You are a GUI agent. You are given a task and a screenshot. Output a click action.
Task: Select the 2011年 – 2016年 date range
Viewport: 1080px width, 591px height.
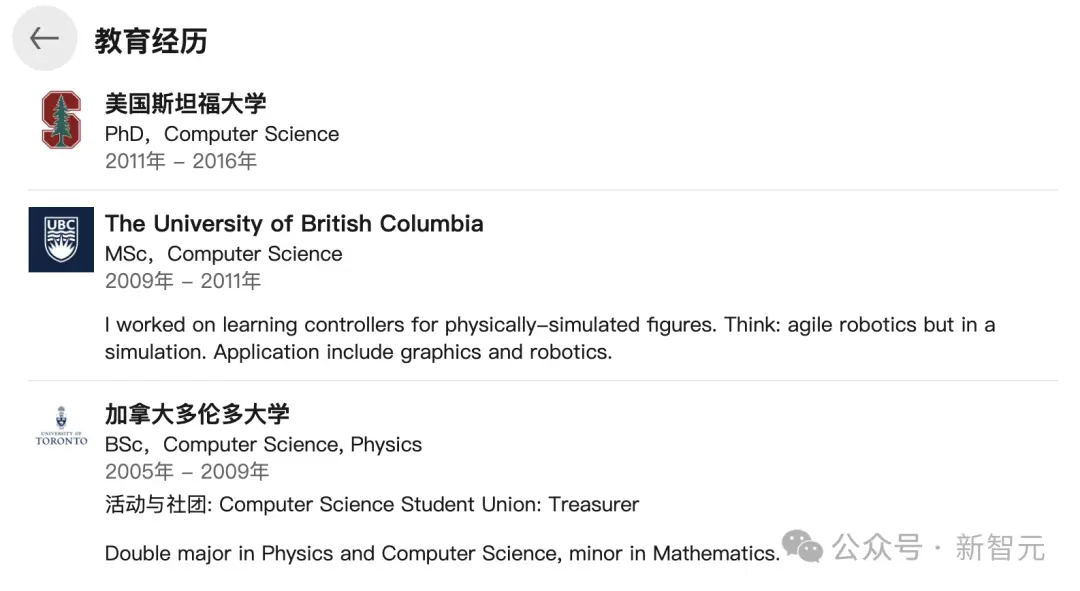tap(180, 161)
